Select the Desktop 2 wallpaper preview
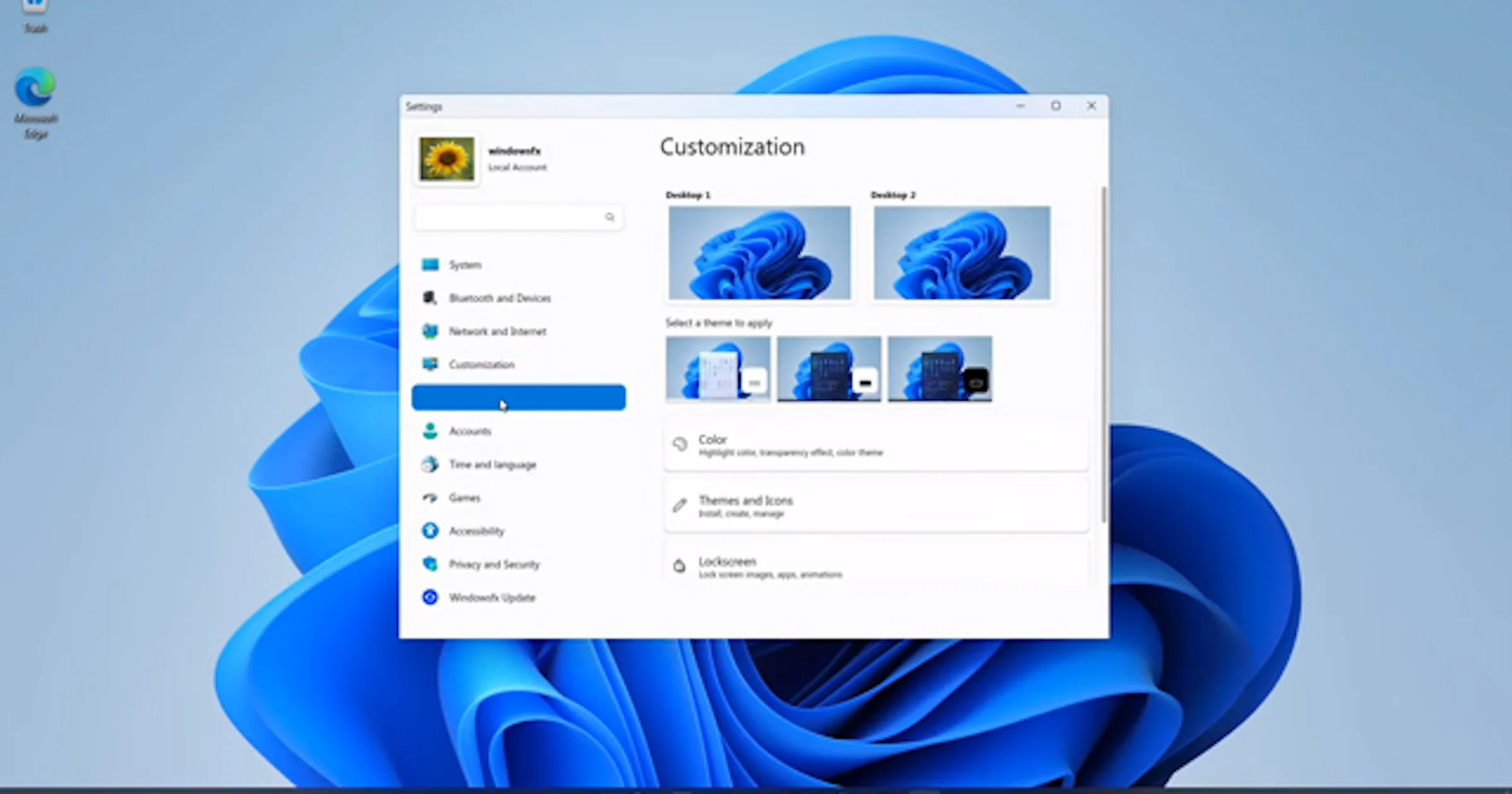 tap(962, 253)
